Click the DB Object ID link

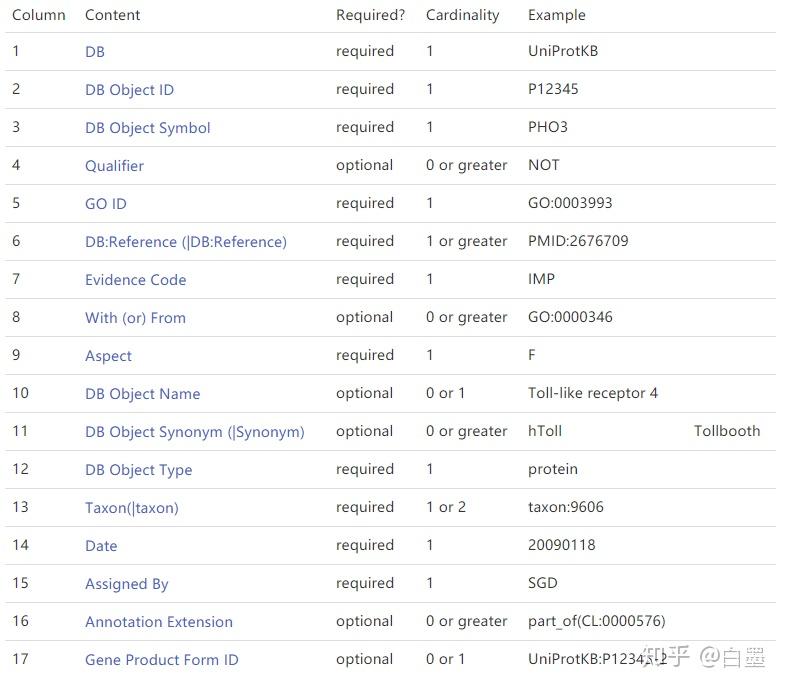(129, 90)
